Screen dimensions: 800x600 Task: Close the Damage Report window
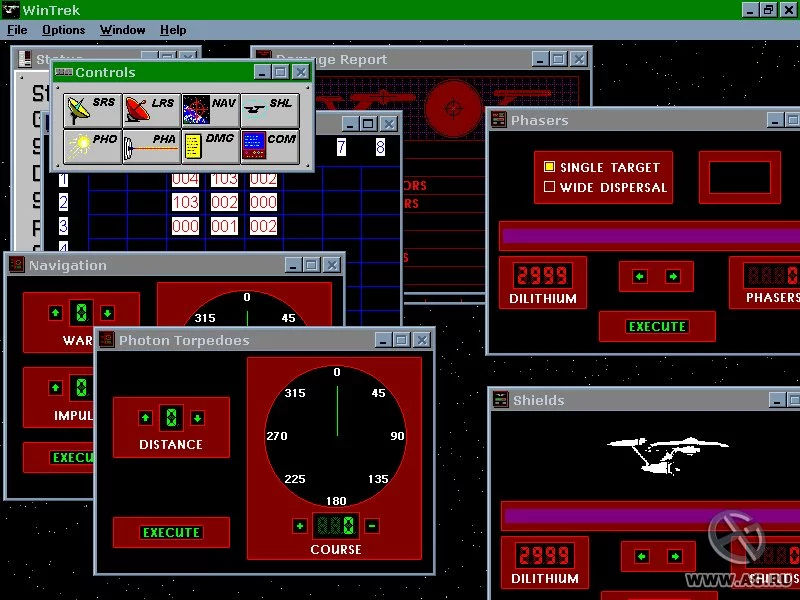[579, 59]
